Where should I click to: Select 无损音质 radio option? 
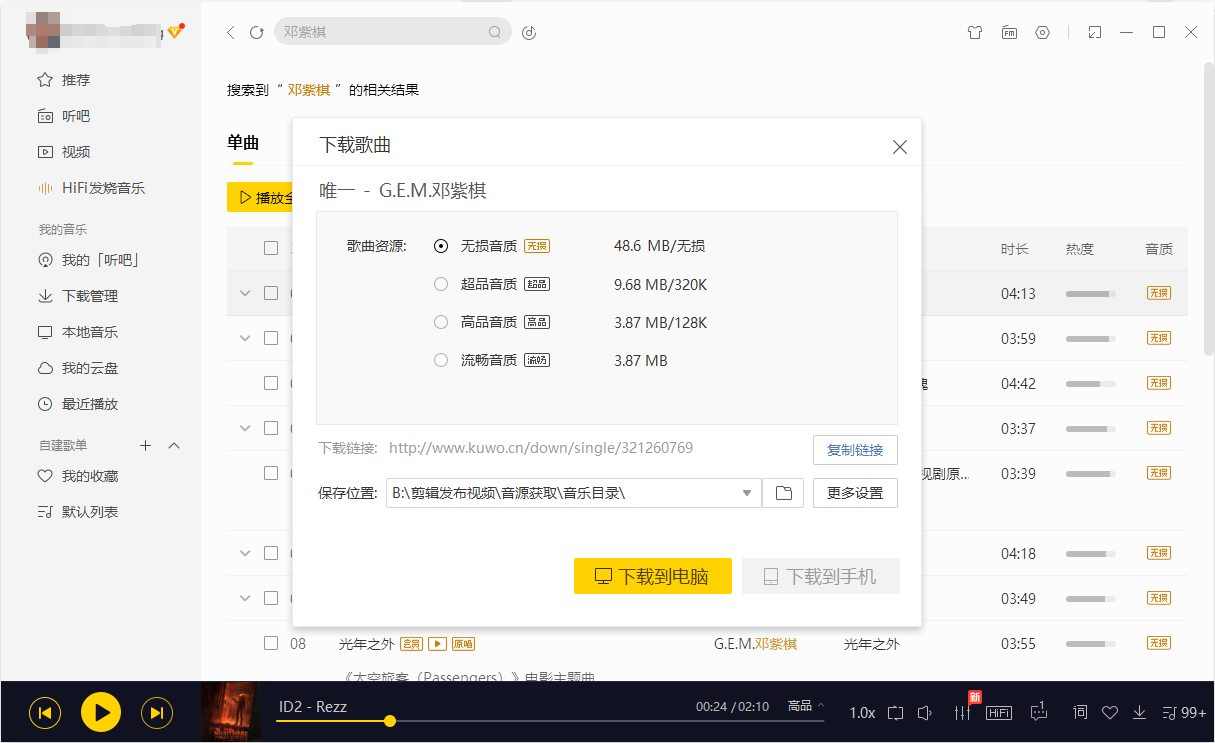coord(441,246)
